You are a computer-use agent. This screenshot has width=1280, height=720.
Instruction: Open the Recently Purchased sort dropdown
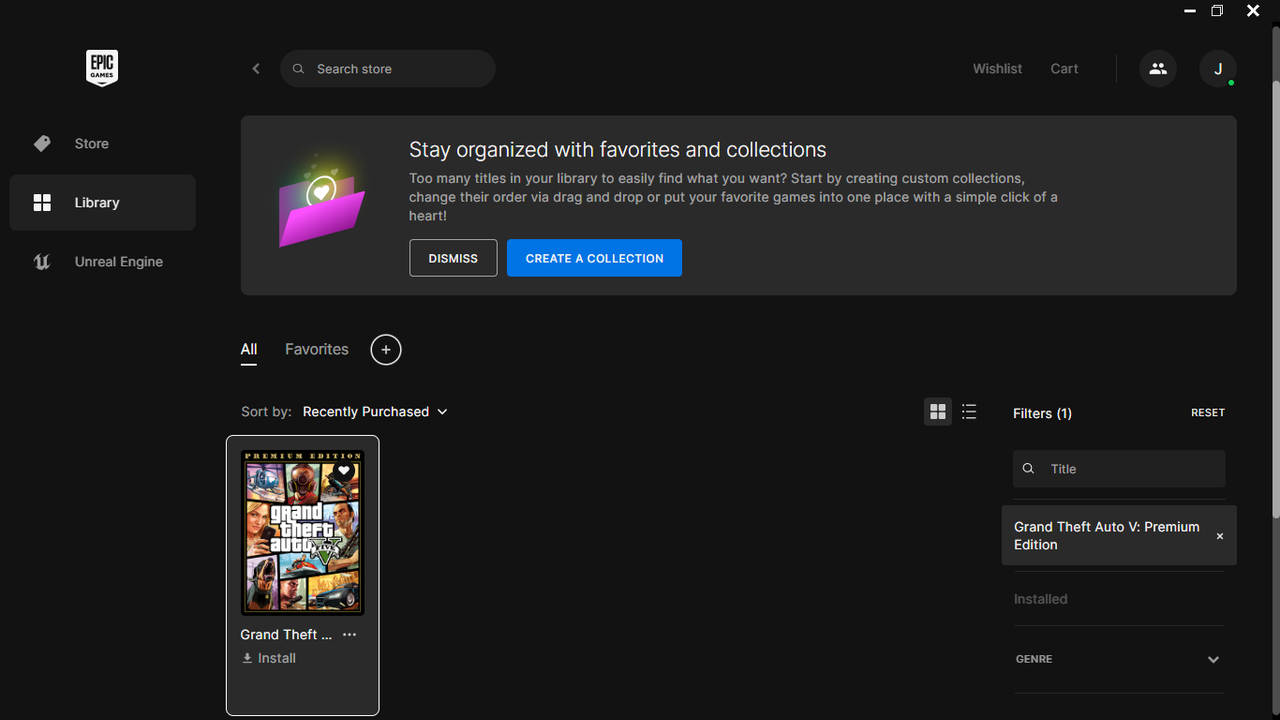point(375,412)
